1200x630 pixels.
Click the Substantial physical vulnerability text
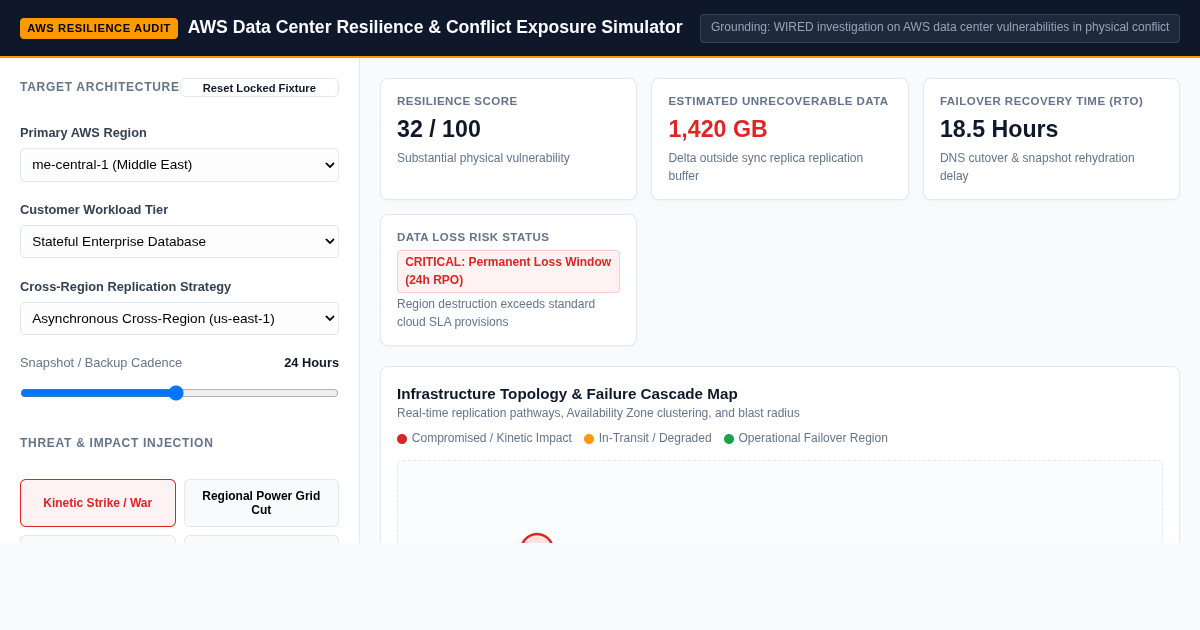(x=483, y=158)
